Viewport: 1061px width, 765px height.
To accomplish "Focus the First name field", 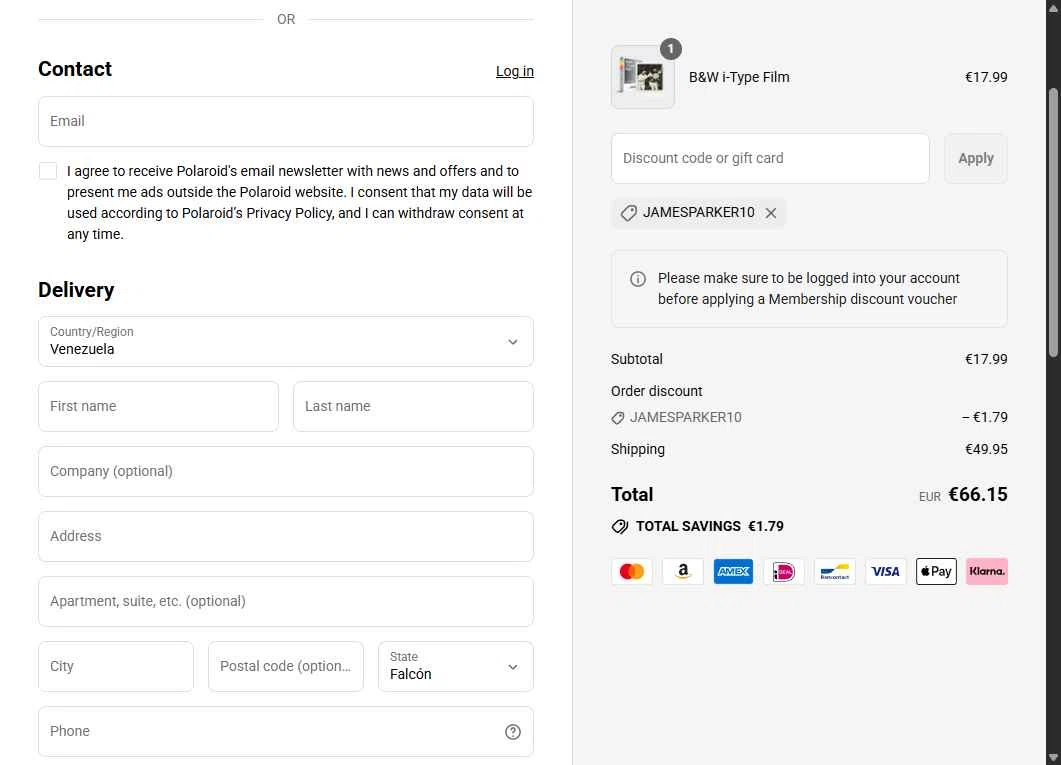I will click(x=158, y=407).
